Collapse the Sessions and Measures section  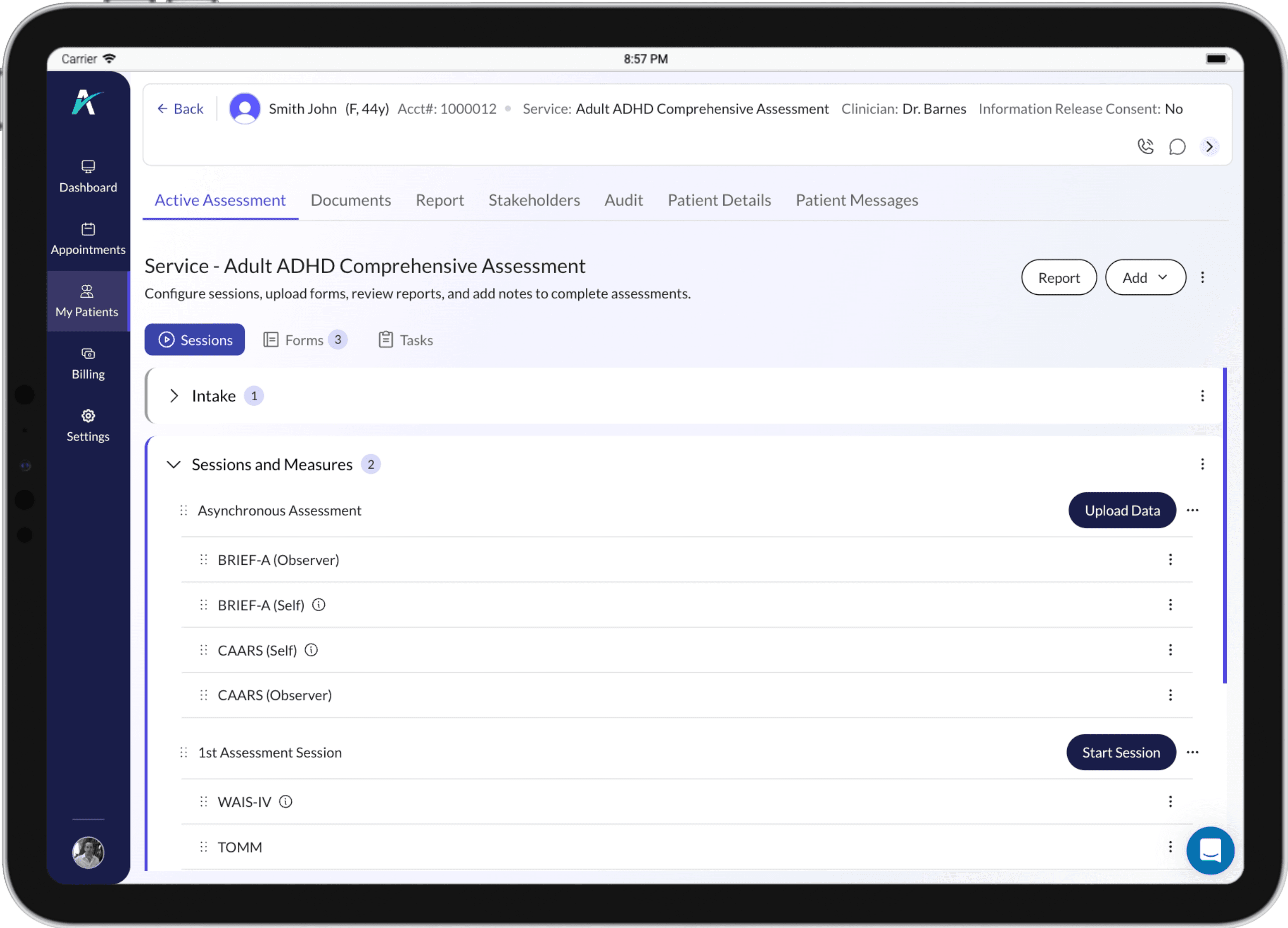point(174,465)
